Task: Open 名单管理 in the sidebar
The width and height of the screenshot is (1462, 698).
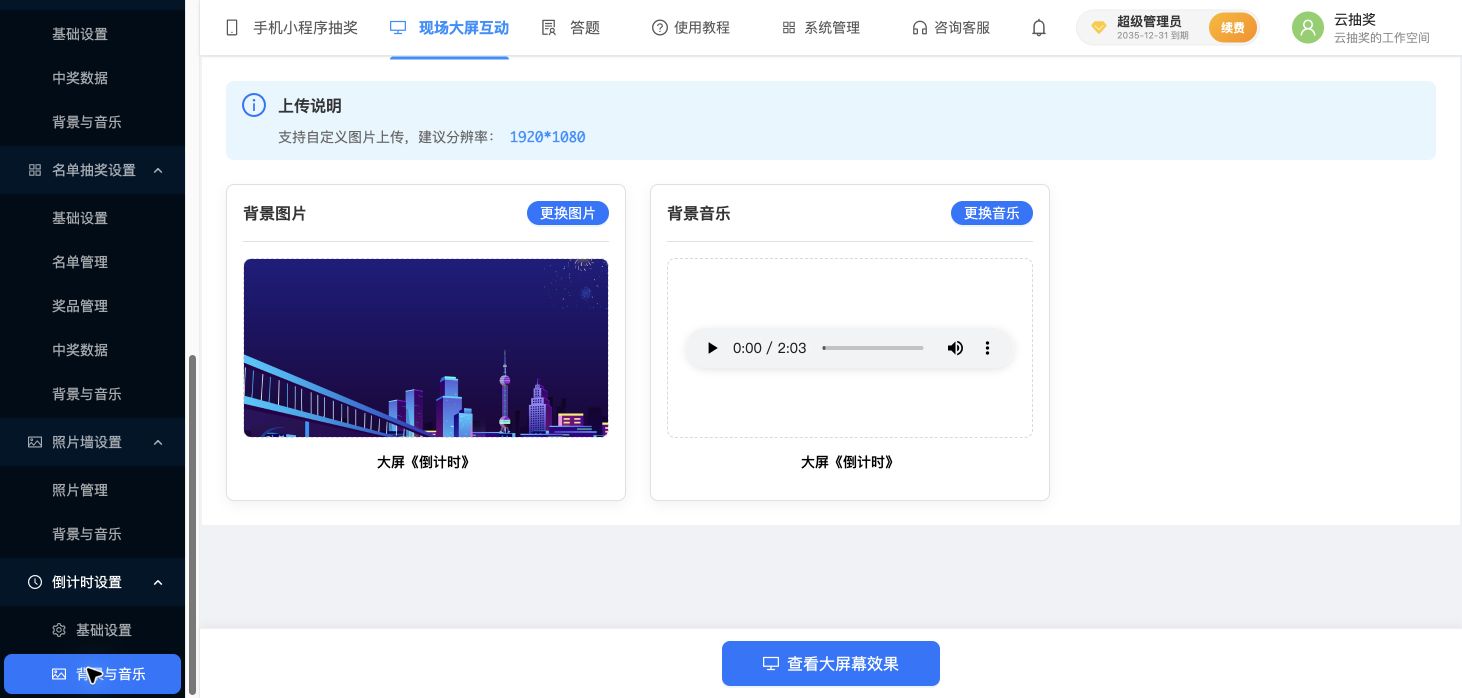Action: point(80,262)
